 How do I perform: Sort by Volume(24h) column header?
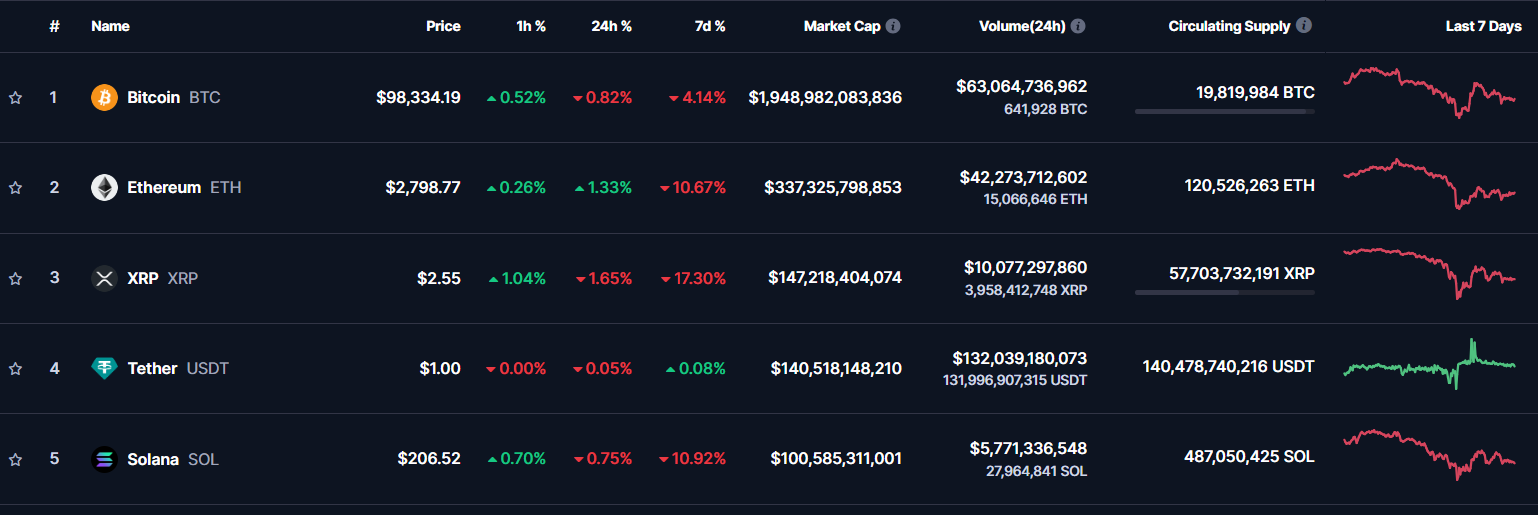pos(1023,26)
